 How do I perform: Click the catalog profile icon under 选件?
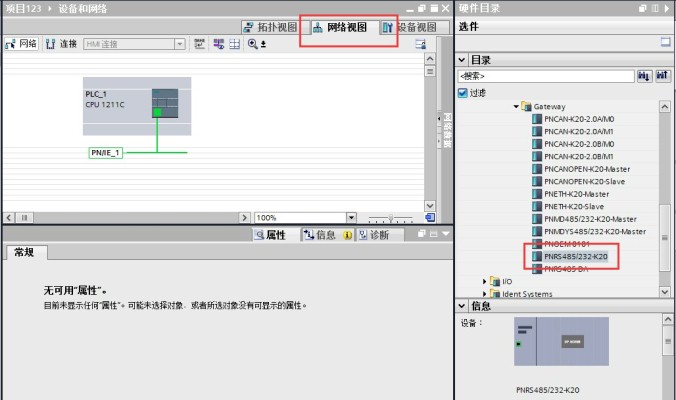663,43
